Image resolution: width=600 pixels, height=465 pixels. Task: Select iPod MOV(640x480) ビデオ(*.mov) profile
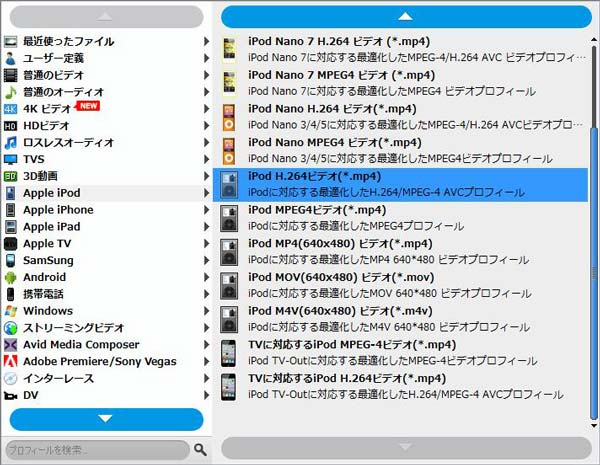[400, 286]
